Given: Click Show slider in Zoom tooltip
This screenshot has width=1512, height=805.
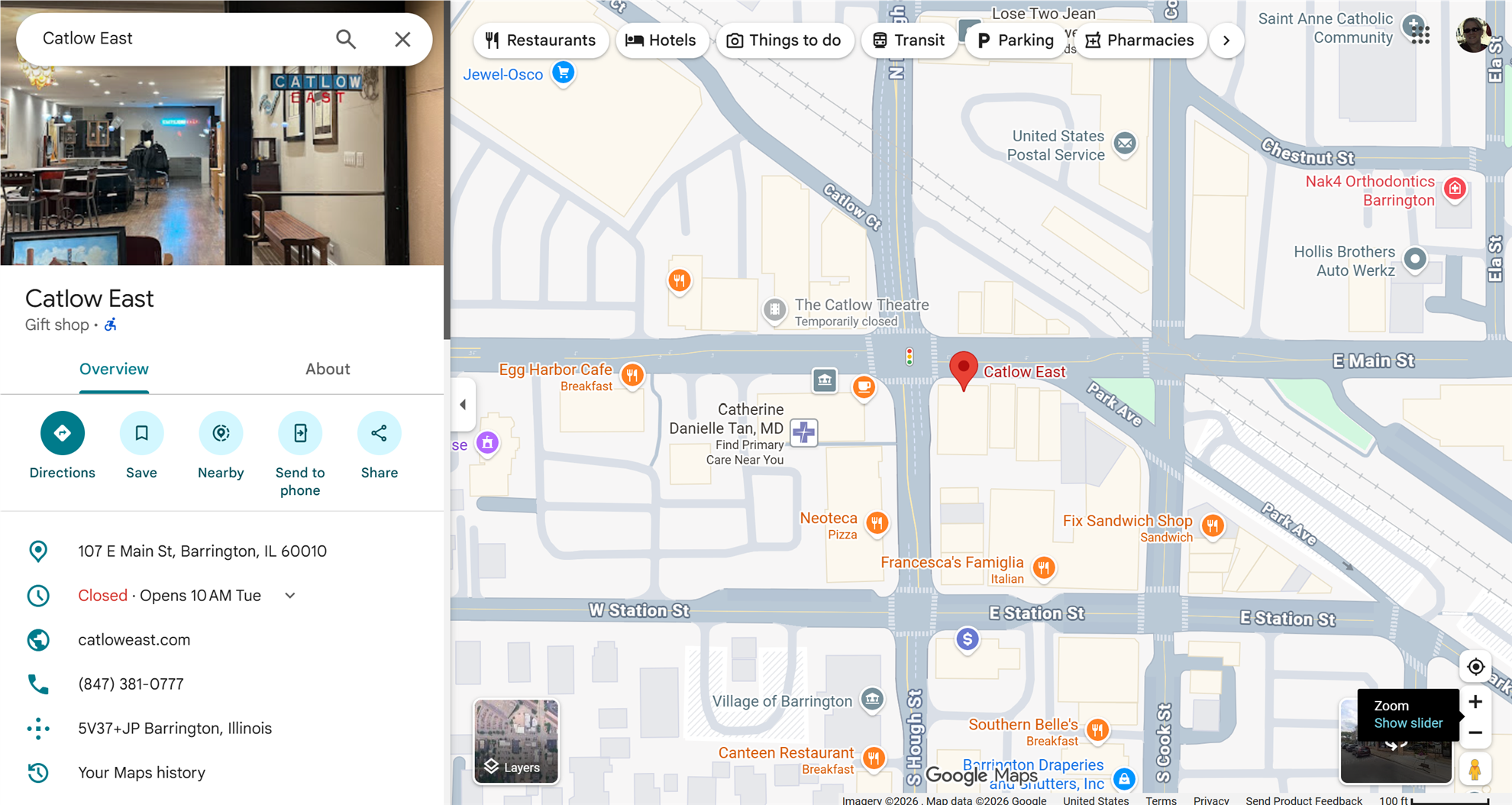Looking at the screenshot, I should [1408, 723].
